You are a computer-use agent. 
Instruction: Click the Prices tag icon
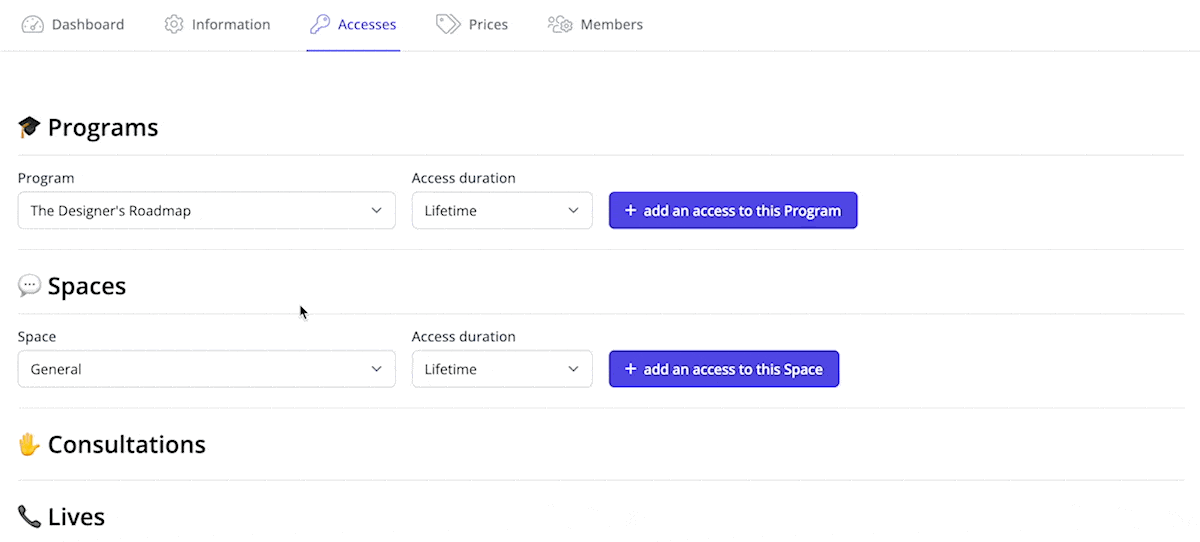[448, 24]
